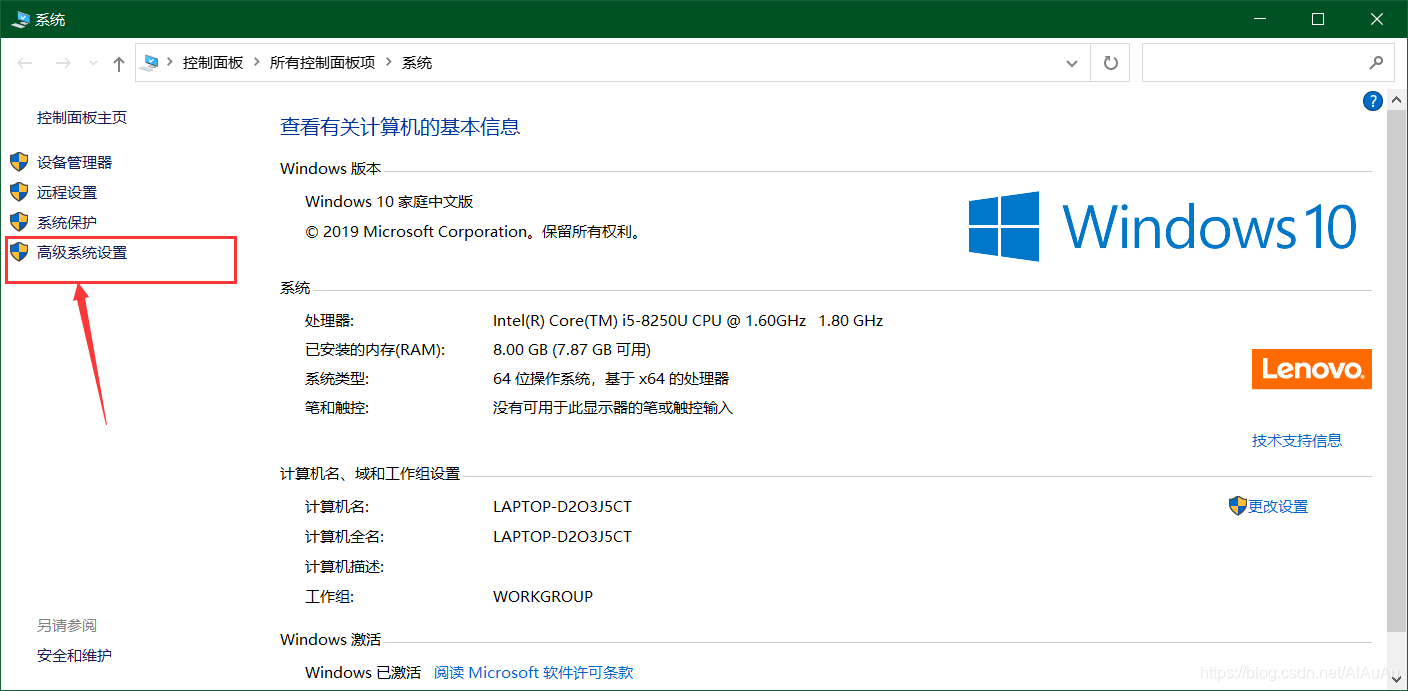This screenshot has width=1408, height=691.
Task: Click the shield icon next to 更改设置
Action: [1238, 506]
